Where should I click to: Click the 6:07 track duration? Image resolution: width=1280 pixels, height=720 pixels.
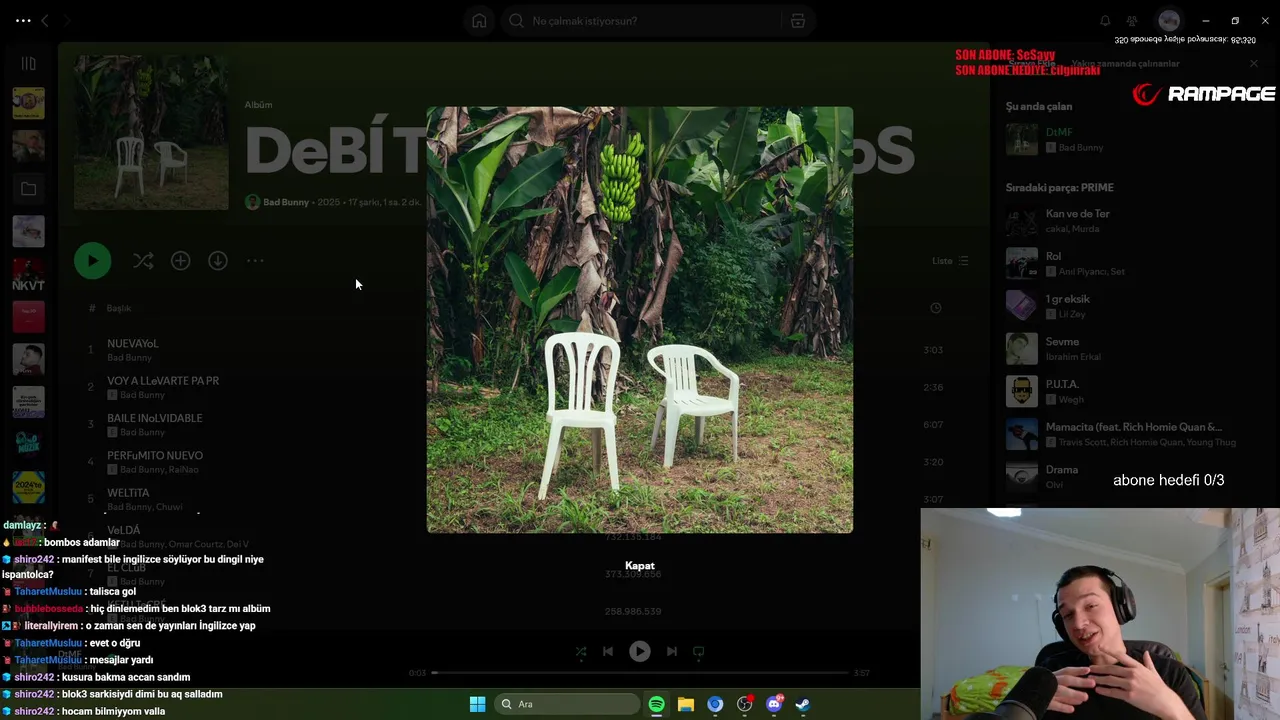(933, 425)
